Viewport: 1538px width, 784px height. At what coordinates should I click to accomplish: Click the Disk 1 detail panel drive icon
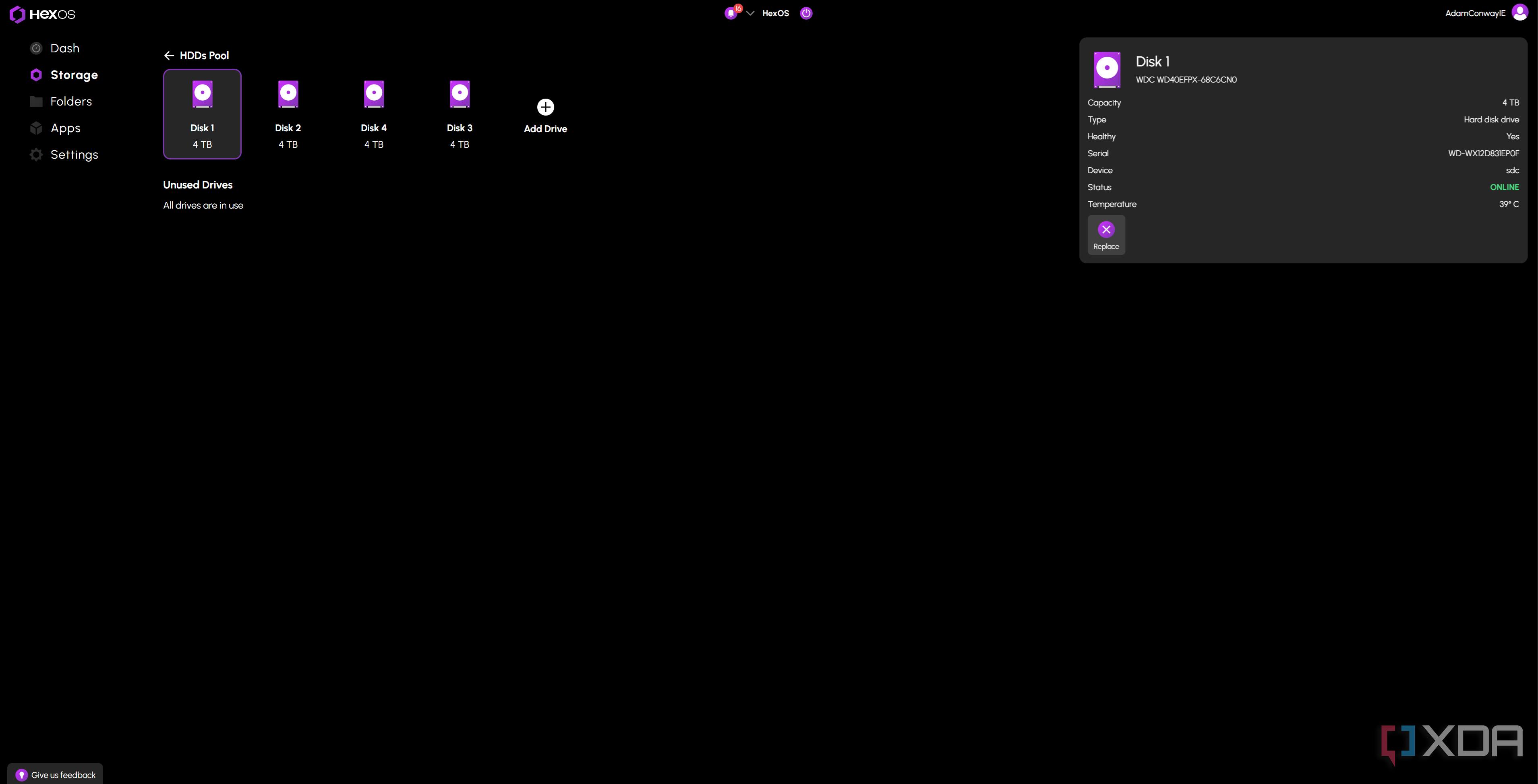(1107, 70)
